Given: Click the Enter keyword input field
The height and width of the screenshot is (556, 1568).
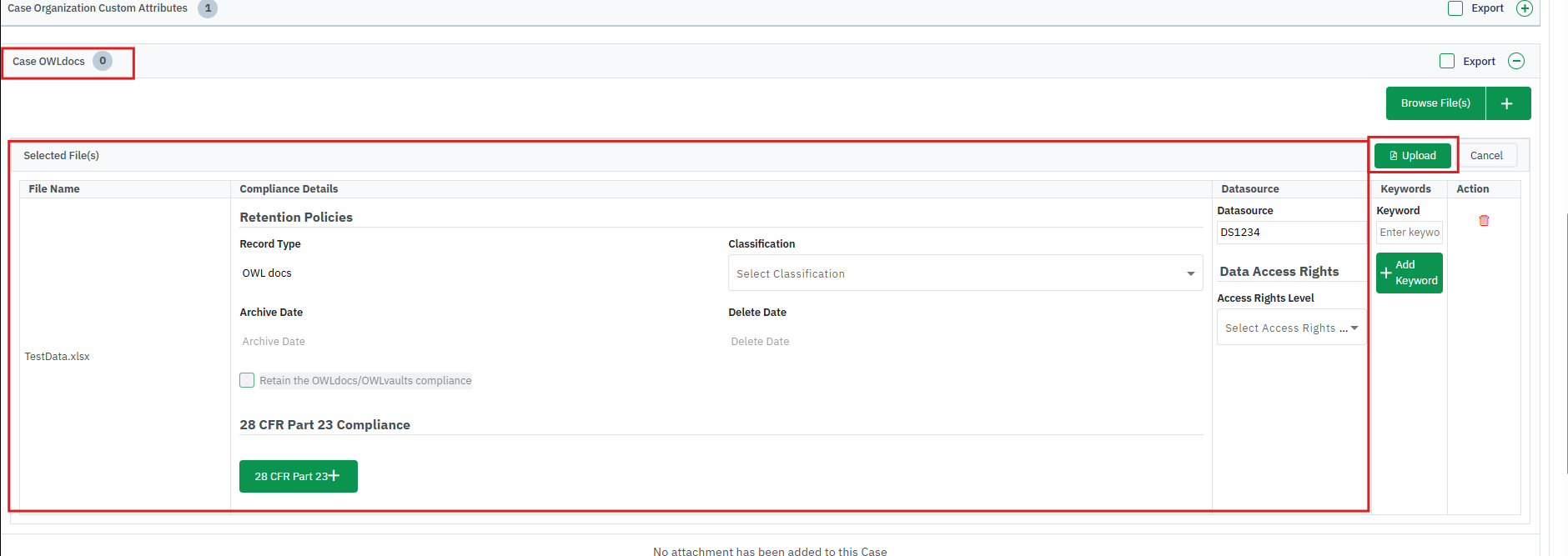Looking at the screenshot, I should click(x=1409, y=233).
